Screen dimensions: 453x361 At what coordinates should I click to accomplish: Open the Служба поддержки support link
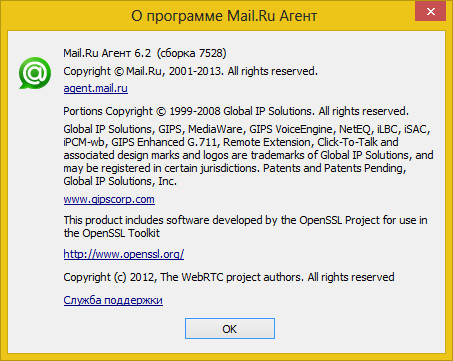(113, 300)
